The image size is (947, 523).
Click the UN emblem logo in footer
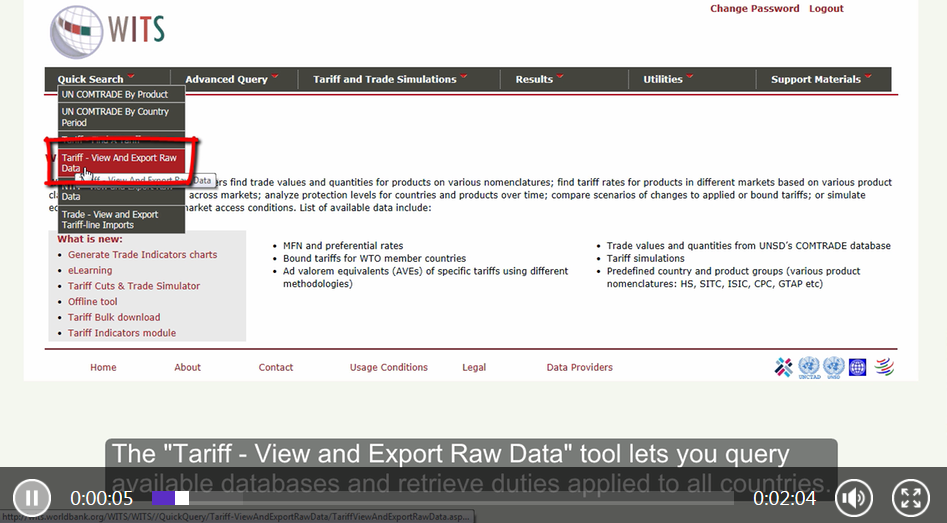point(833,367)
